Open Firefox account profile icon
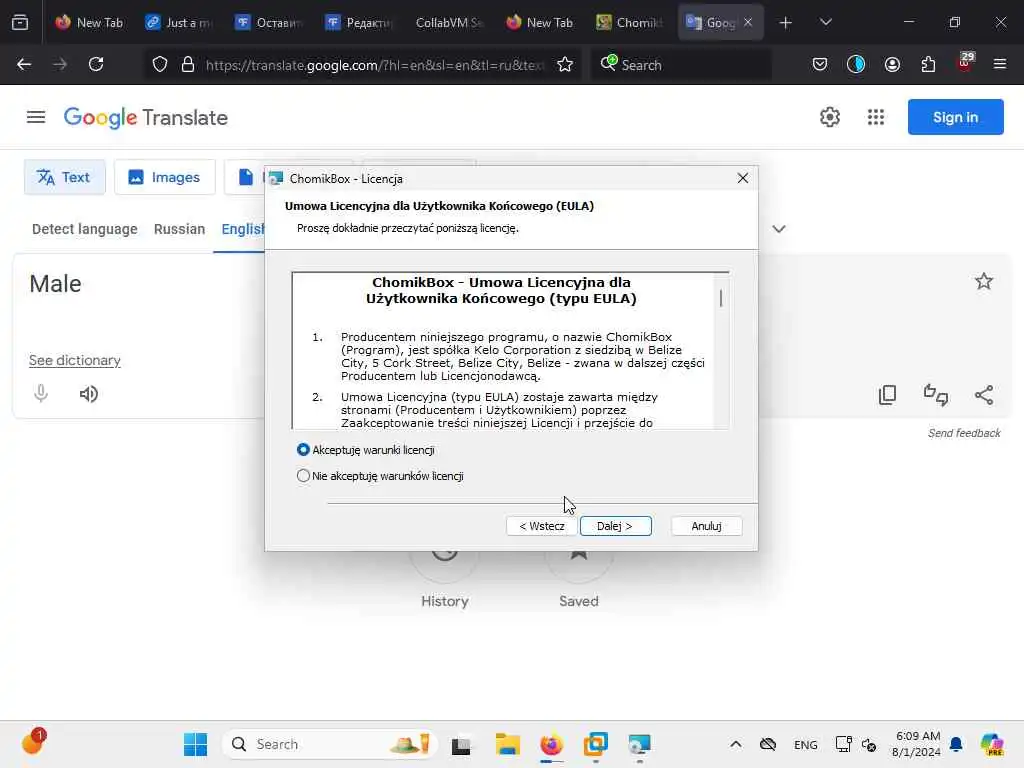 point(892,65)
